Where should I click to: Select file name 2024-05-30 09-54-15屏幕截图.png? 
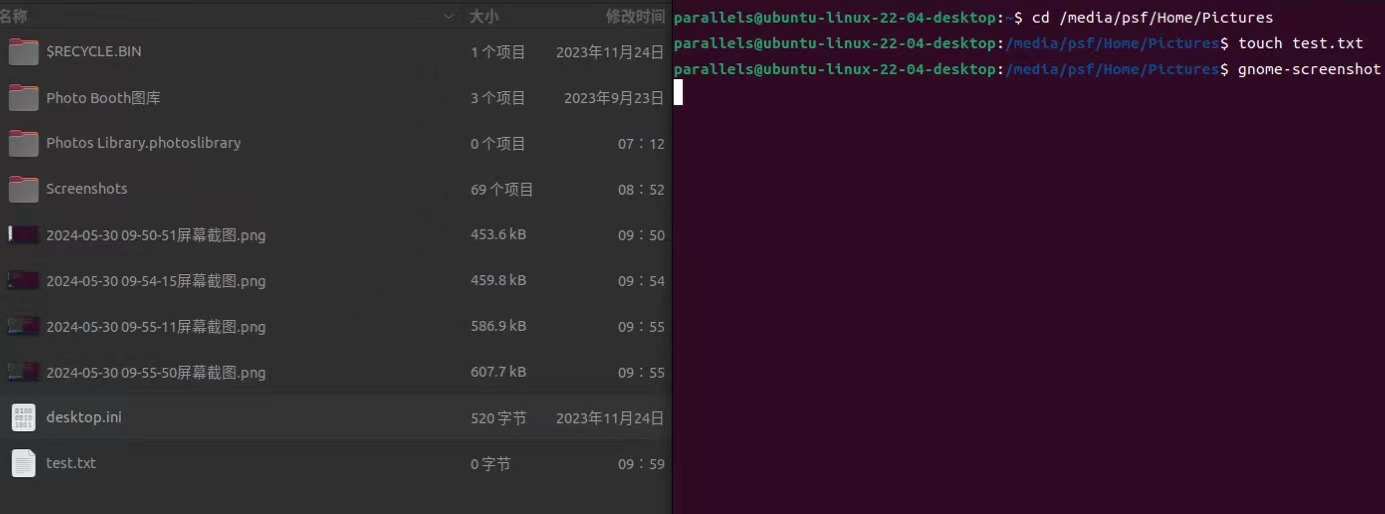point(156,281)
